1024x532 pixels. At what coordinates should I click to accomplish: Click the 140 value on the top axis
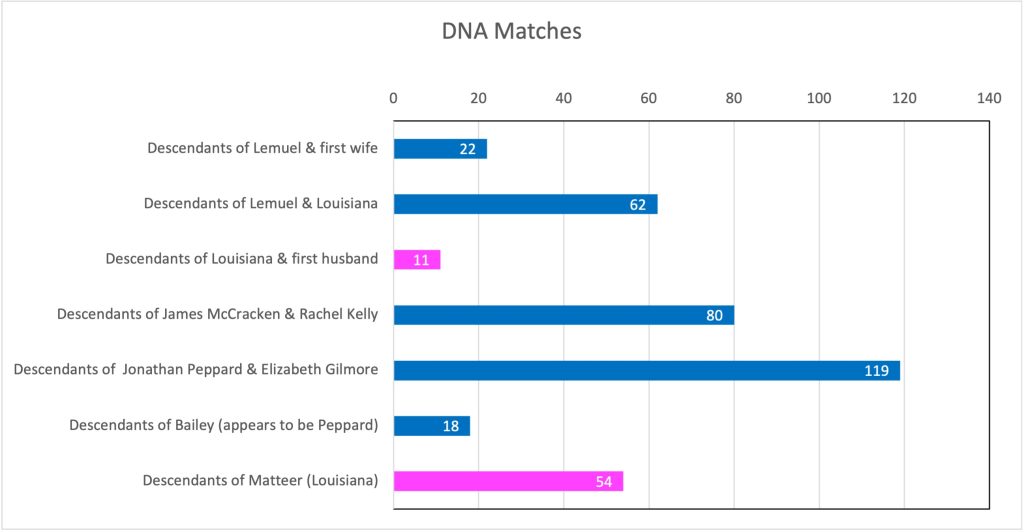[989, 98]
